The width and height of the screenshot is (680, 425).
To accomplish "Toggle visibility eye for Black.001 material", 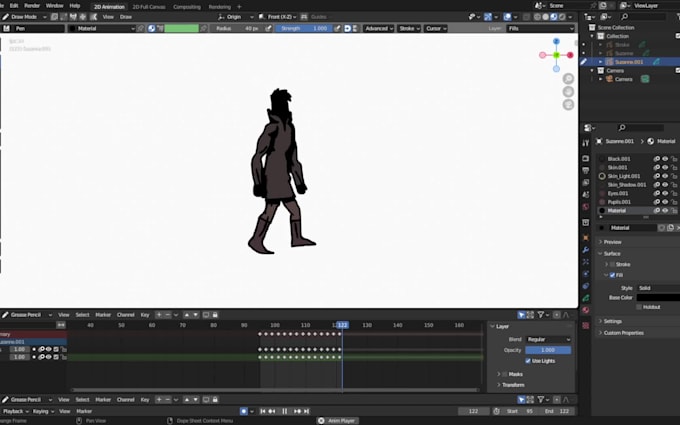I will [x=665, y=159].
